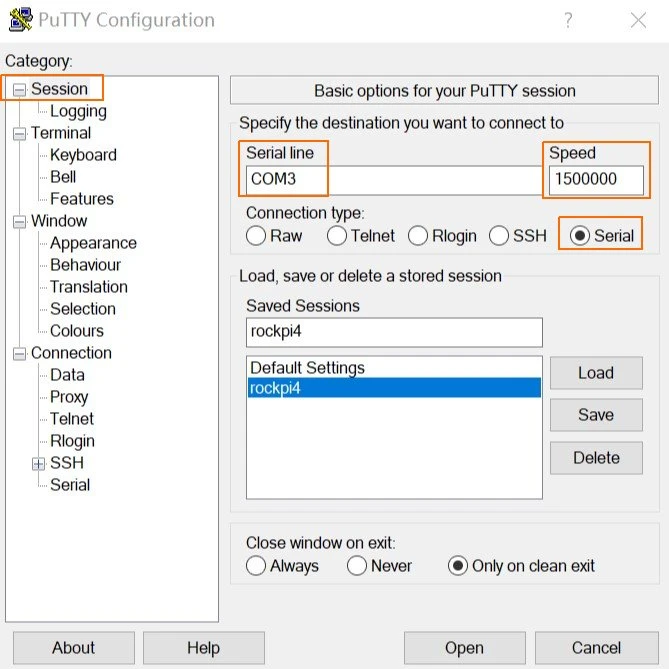669x669 pixels.
Task: Collapse the Connection tree node
Action: click(19, 354)
